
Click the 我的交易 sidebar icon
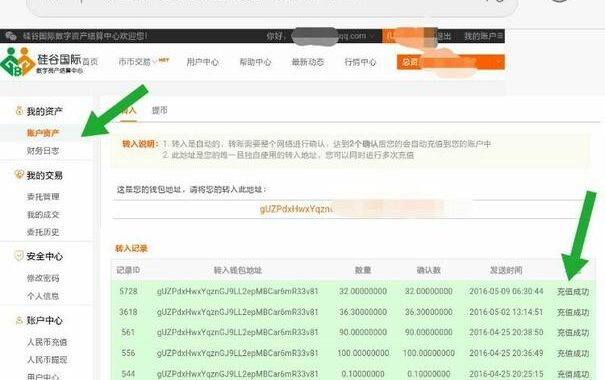tap(19, 175)
